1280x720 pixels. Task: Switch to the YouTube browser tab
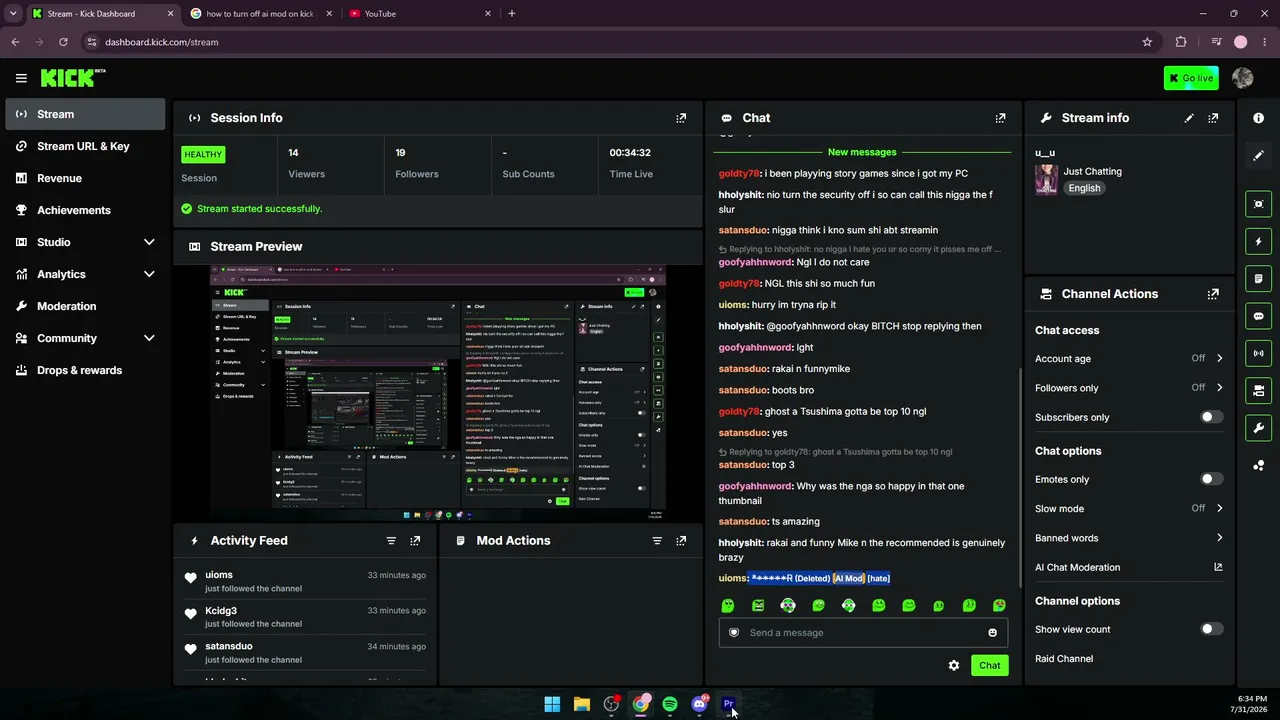coord(420,14)
